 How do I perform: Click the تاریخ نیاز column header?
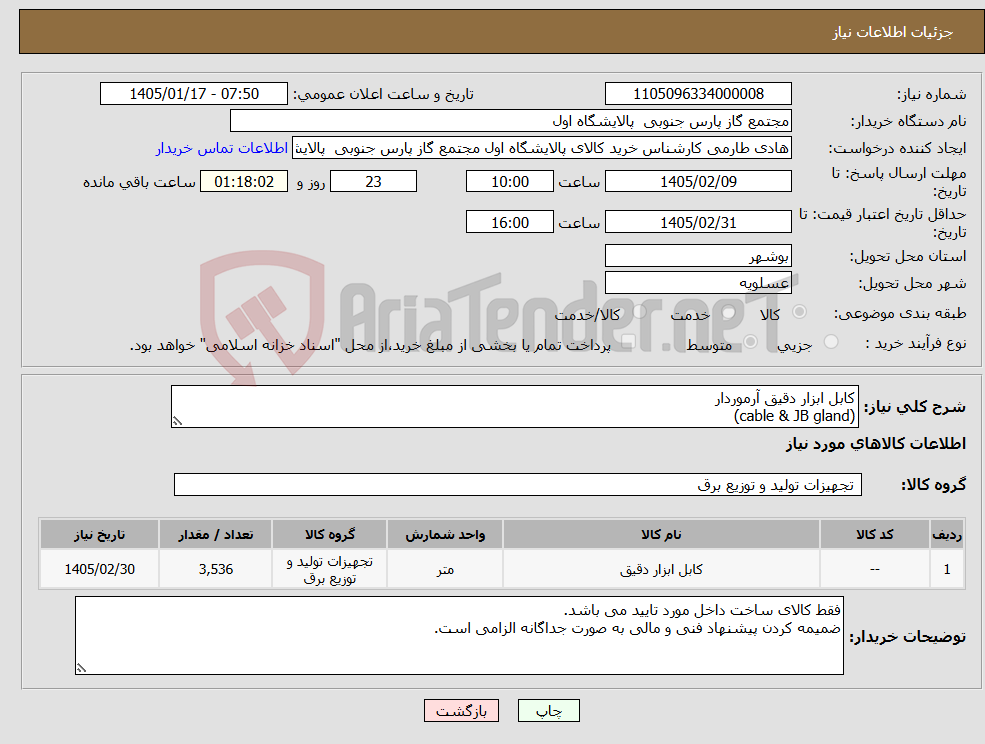tap(99, 535)
